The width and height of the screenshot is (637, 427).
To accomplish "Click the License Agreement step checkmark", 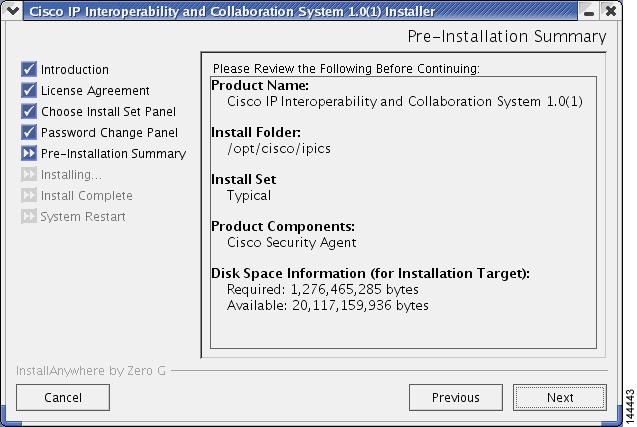I will [x=29, y=91].
